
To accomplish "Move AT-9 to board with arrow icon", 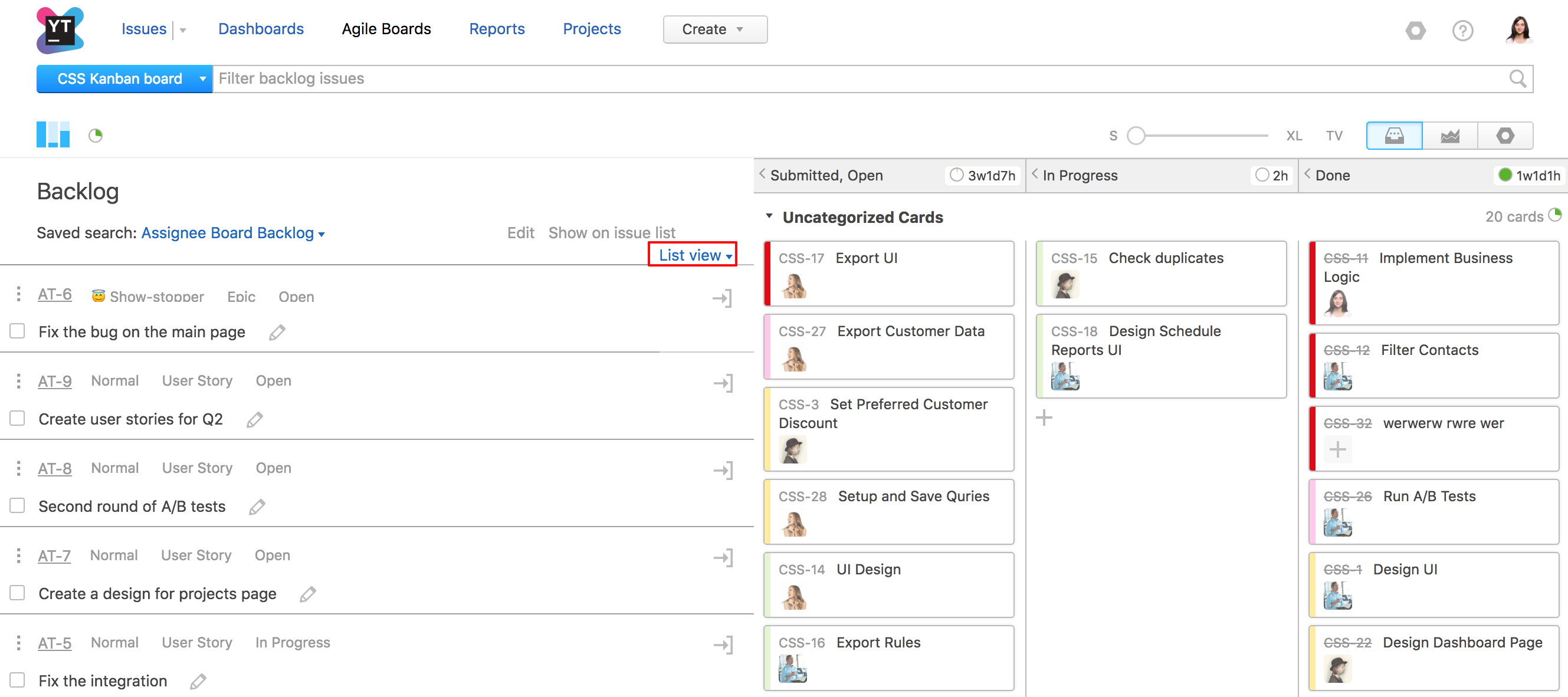I will [723, 383].
